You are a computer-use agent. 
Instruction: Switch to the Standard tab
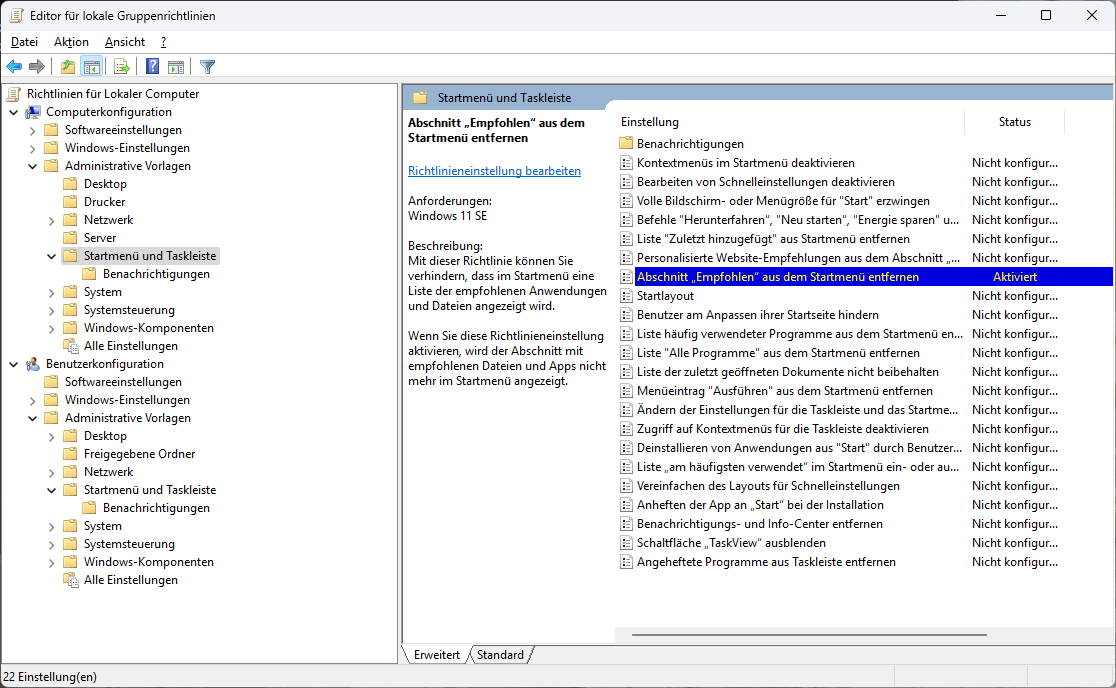500,655
